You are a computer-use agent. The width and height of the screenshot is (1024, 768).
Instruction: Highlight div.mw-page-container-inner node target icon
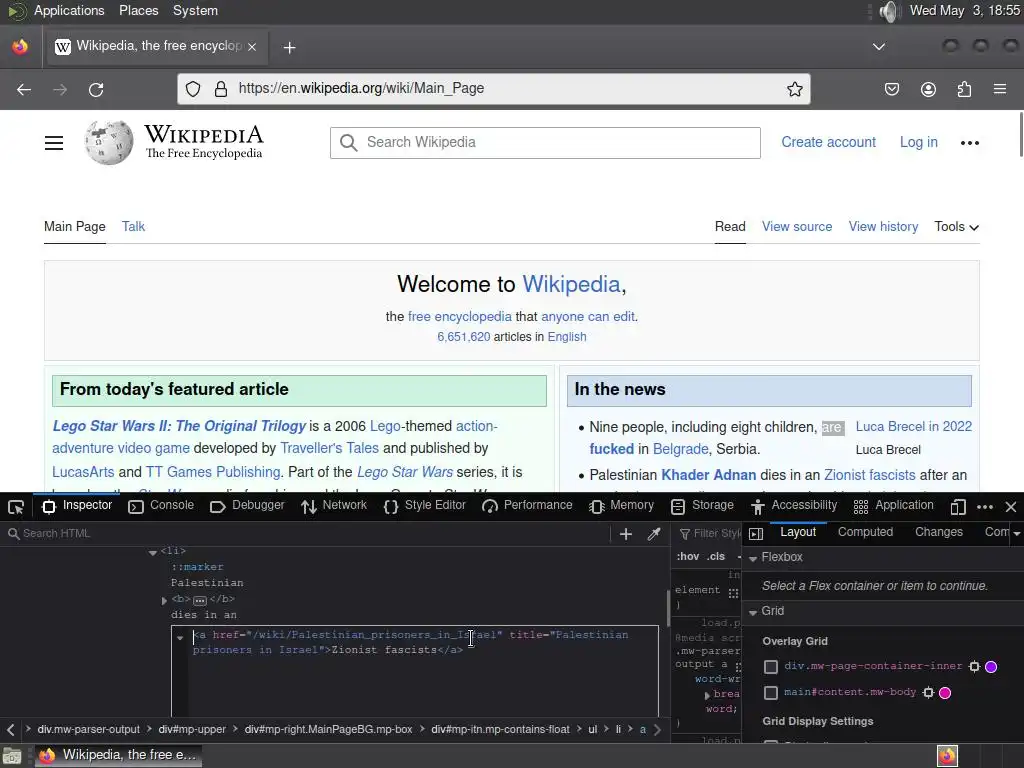tap(974, 667)
